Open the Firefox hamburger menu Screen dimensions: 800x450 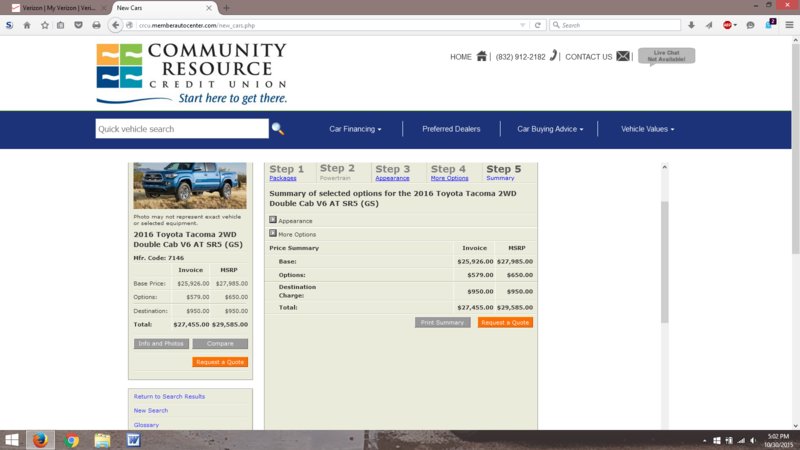point(789,25)
